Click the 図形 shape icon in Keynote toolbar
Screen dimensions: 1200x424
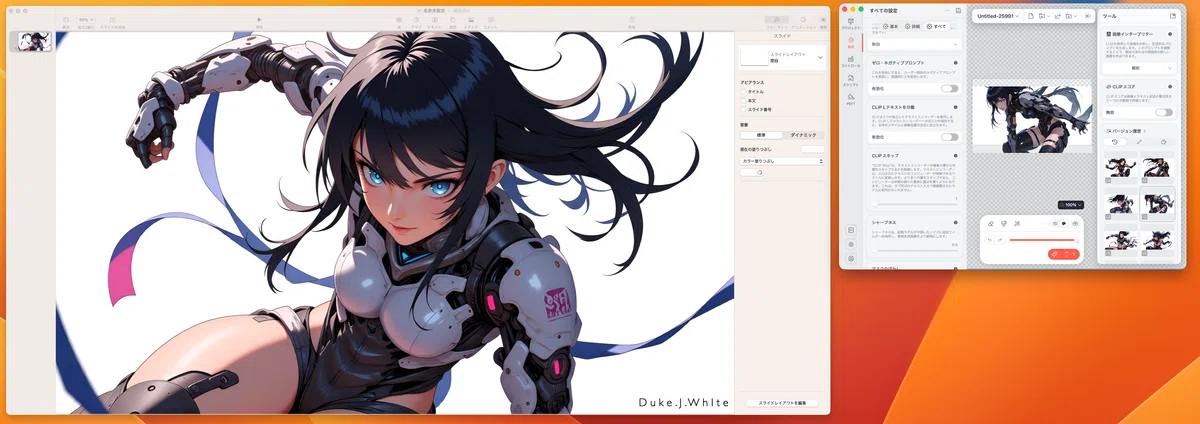tap(452, 18)
